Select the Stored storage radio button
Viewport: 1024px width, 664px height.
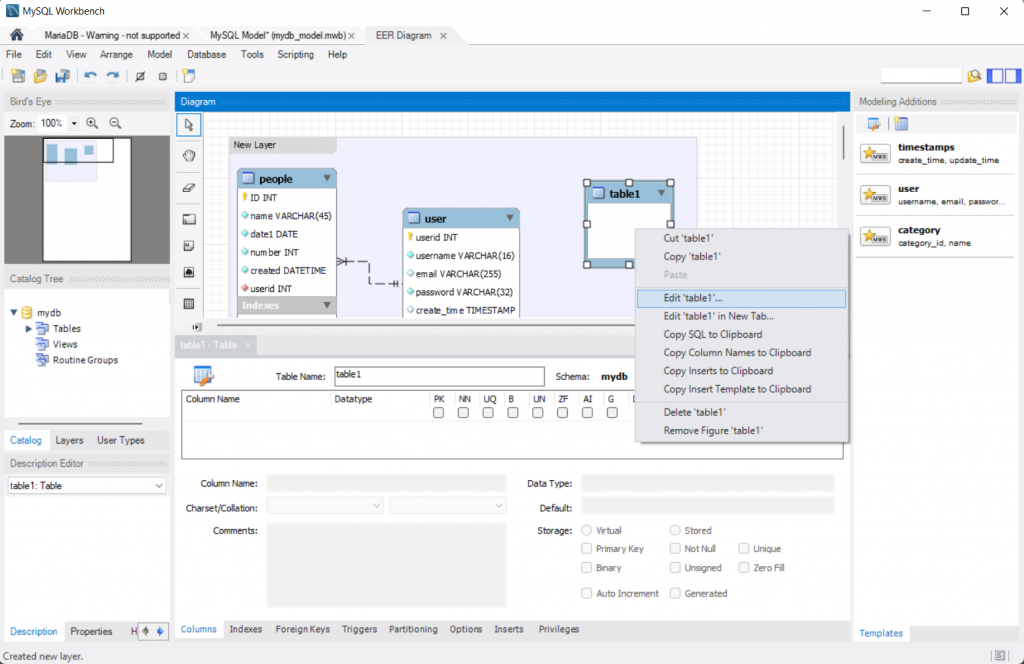675,530
